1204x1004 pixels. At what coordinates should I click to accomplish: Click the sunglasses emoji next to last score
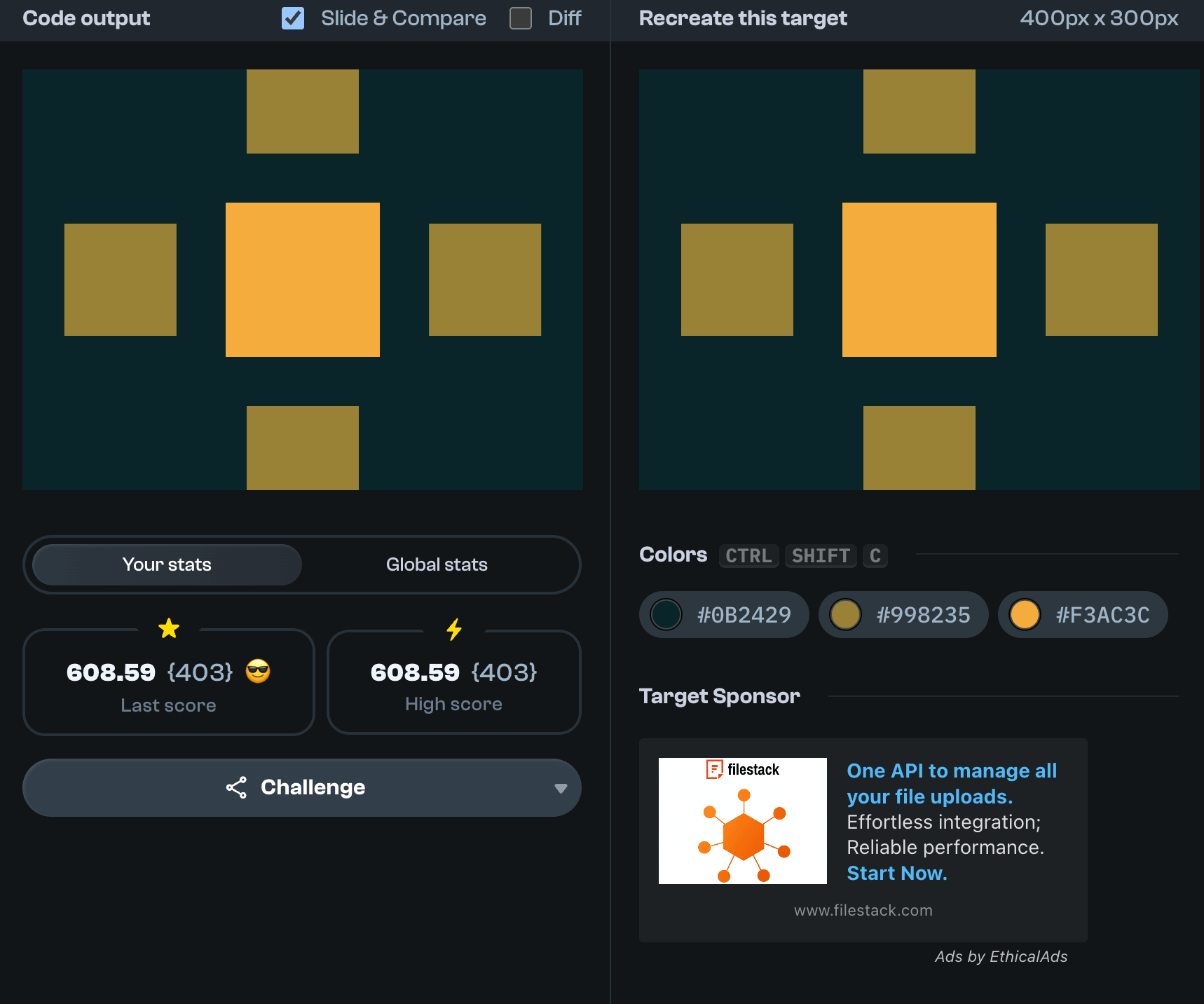(258, 672)
